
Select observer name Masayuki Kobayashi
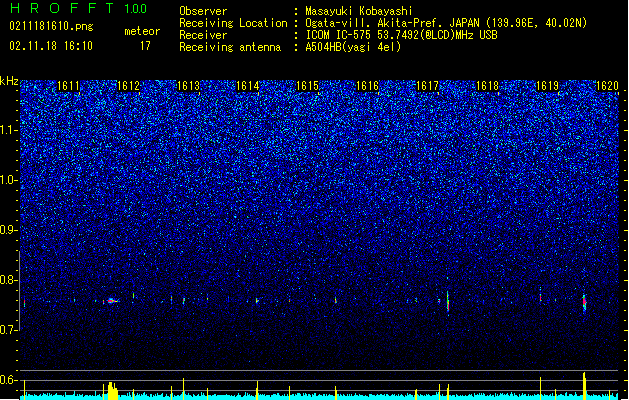(x=359, y=11)
